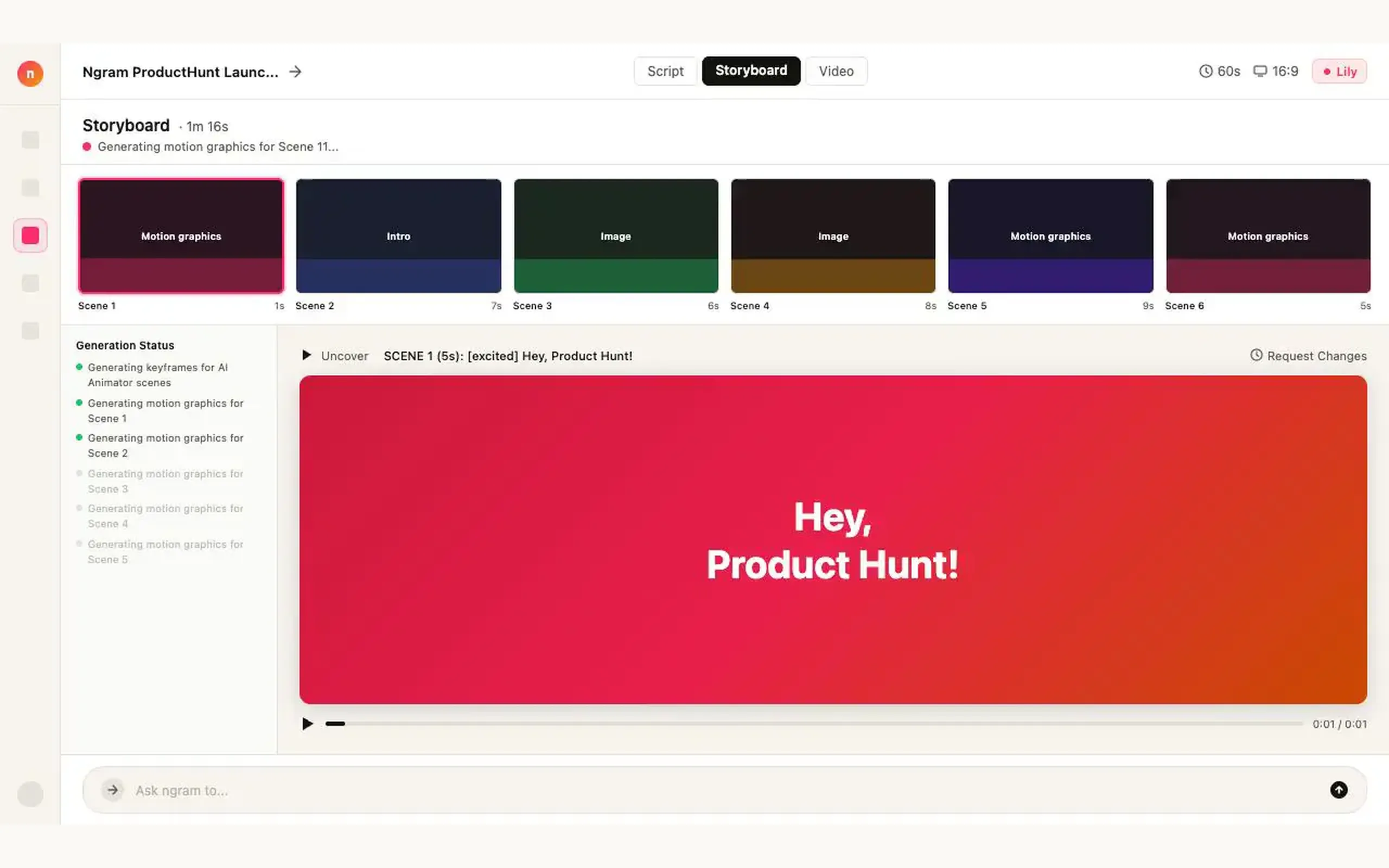Image resolution: width=1389 pixels, height=868 pixels.
Task: Click the large Hey, Product Hunt! preview
Action: click(x=833, y=540)
